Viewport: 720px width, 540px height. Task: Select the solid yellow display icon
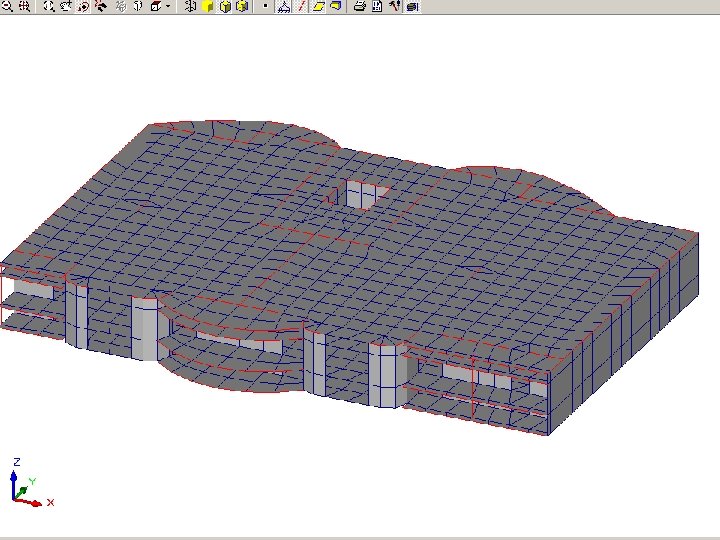pos(208,6)
